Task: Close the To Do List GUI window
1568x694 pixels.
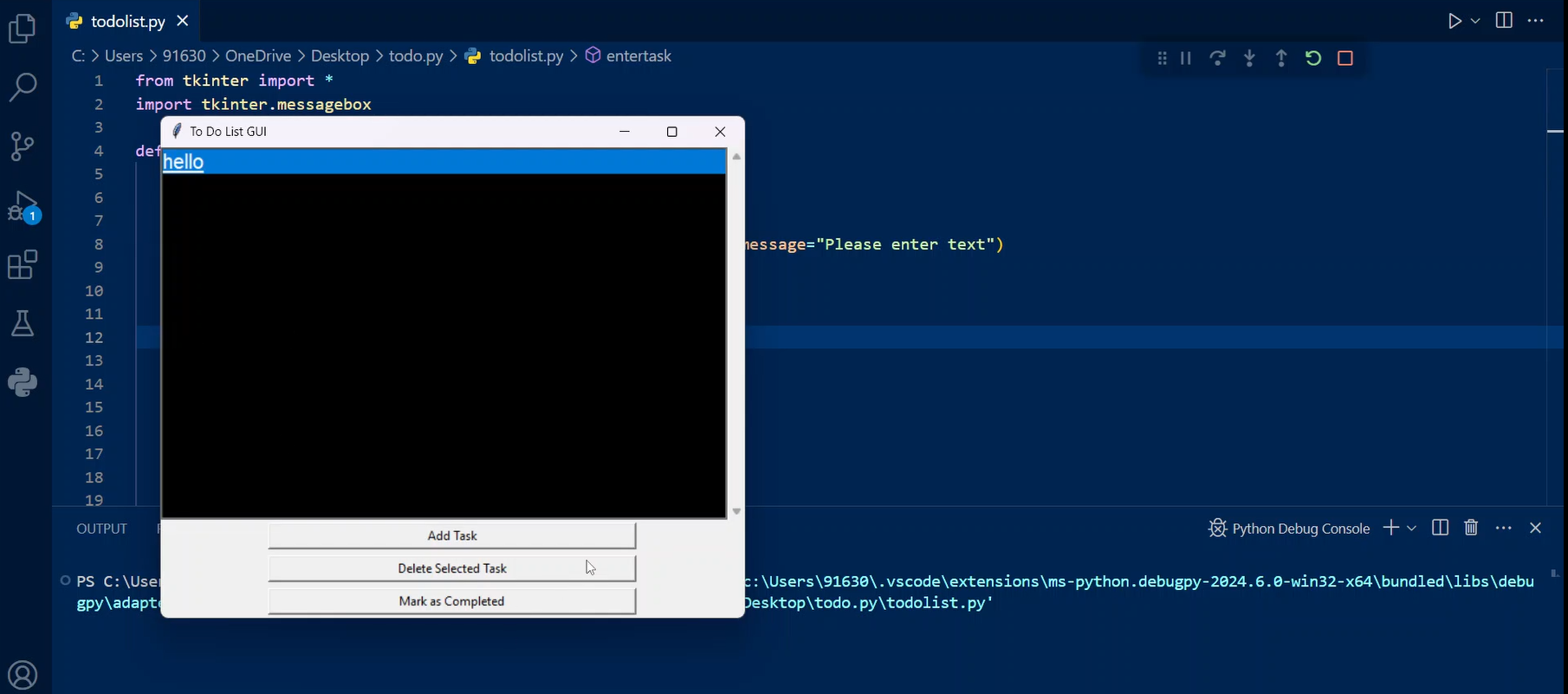Action: tap(720, 132)
